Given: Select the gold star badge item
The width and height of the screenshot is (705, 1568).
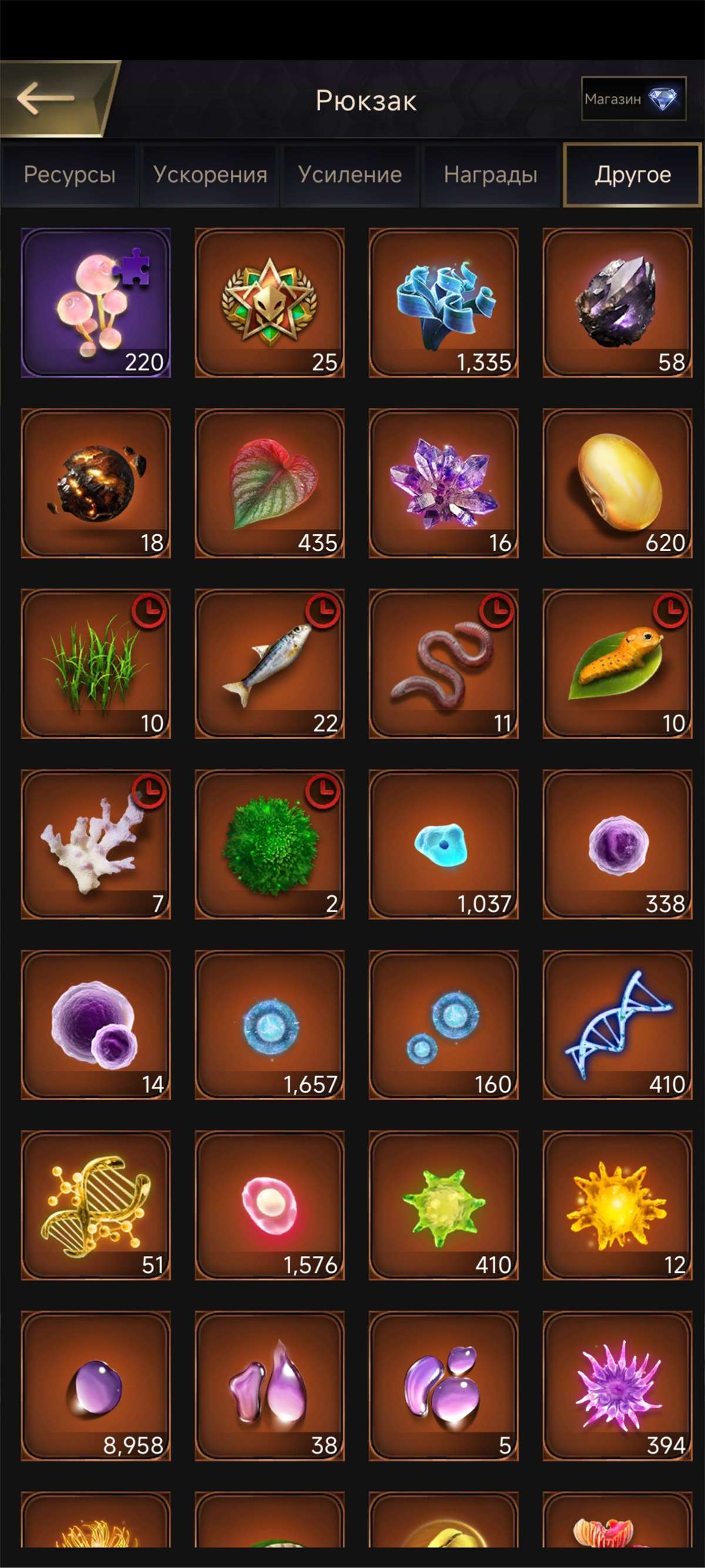Looking at the screenshot, I should pos(270,303).
